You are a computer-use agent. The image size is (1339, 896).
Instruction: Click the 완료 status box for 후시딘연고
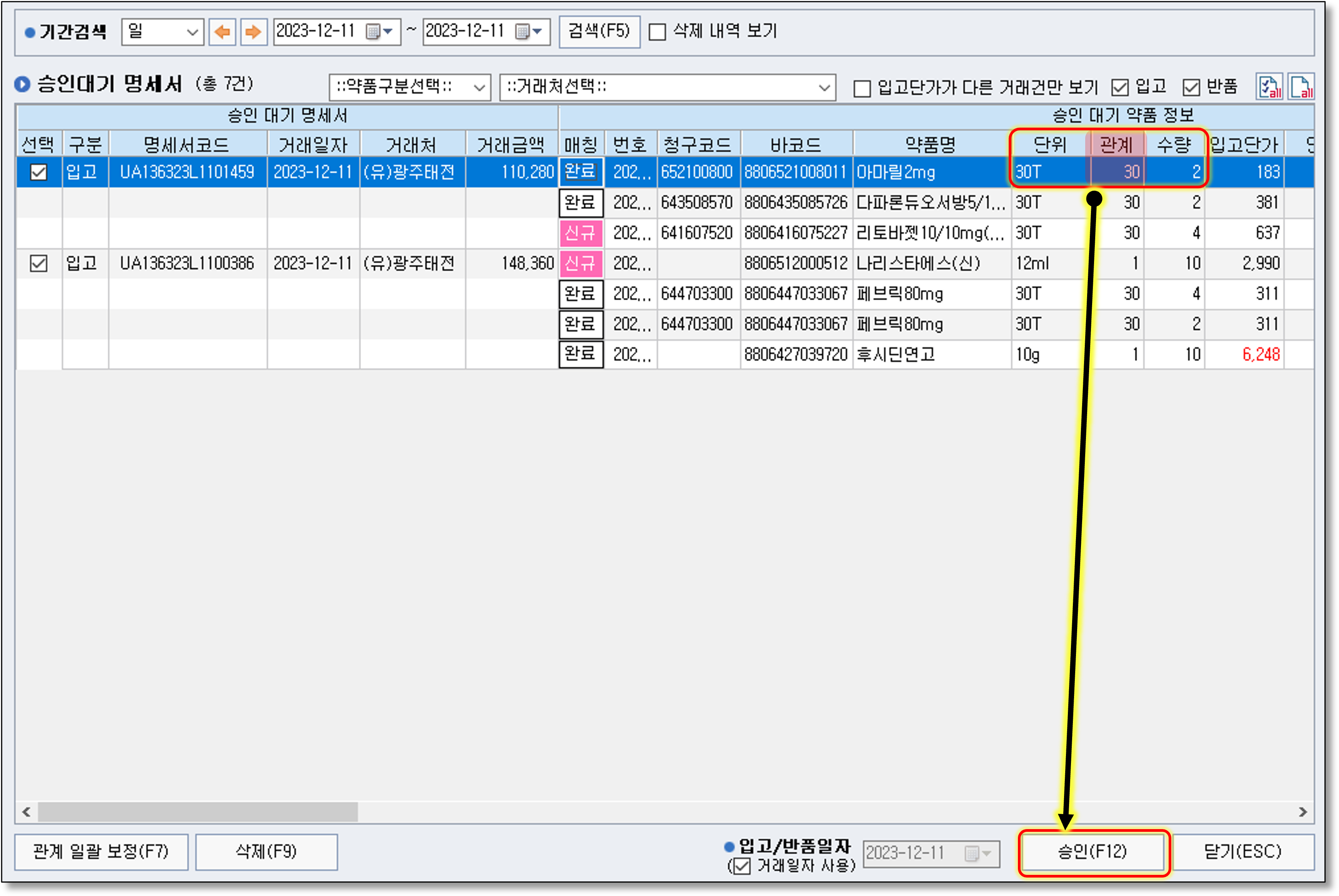[580, 354]
